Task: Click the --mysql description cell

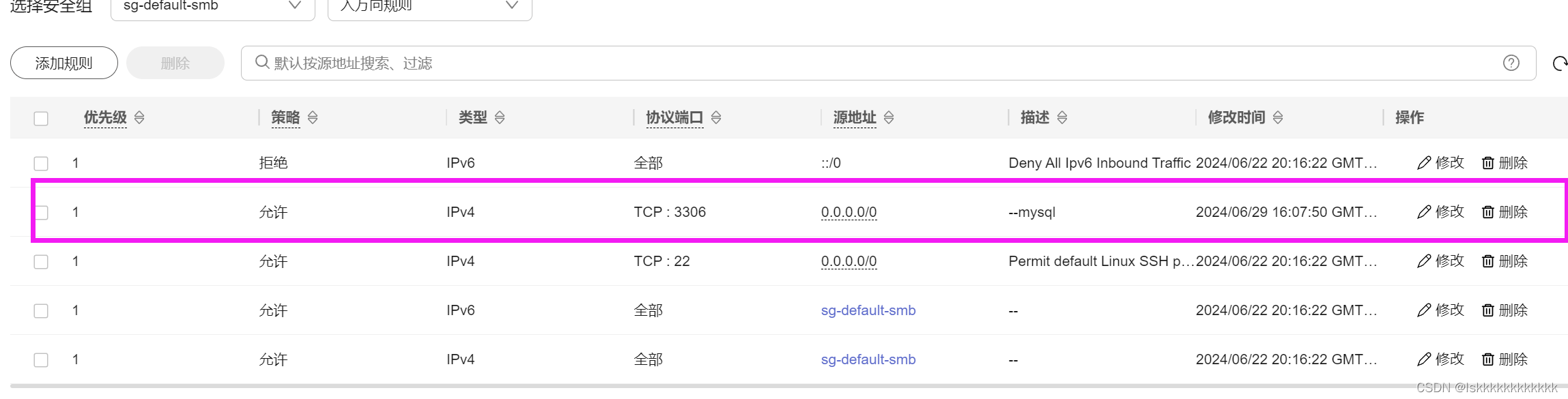Action: [1031, 212]
